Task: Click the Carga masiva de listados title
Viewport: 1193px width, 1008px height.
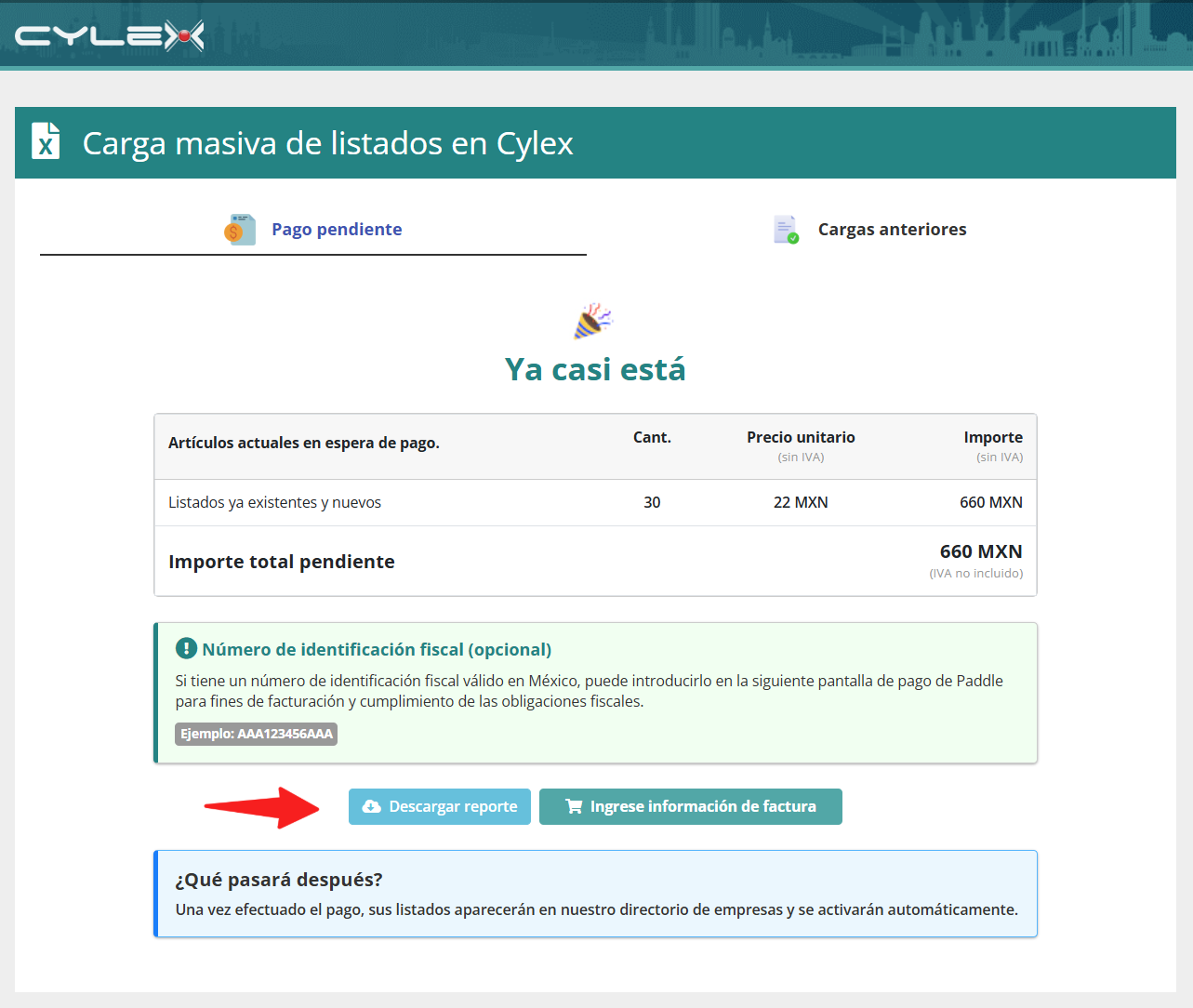Action: click(x=328, y=143)
